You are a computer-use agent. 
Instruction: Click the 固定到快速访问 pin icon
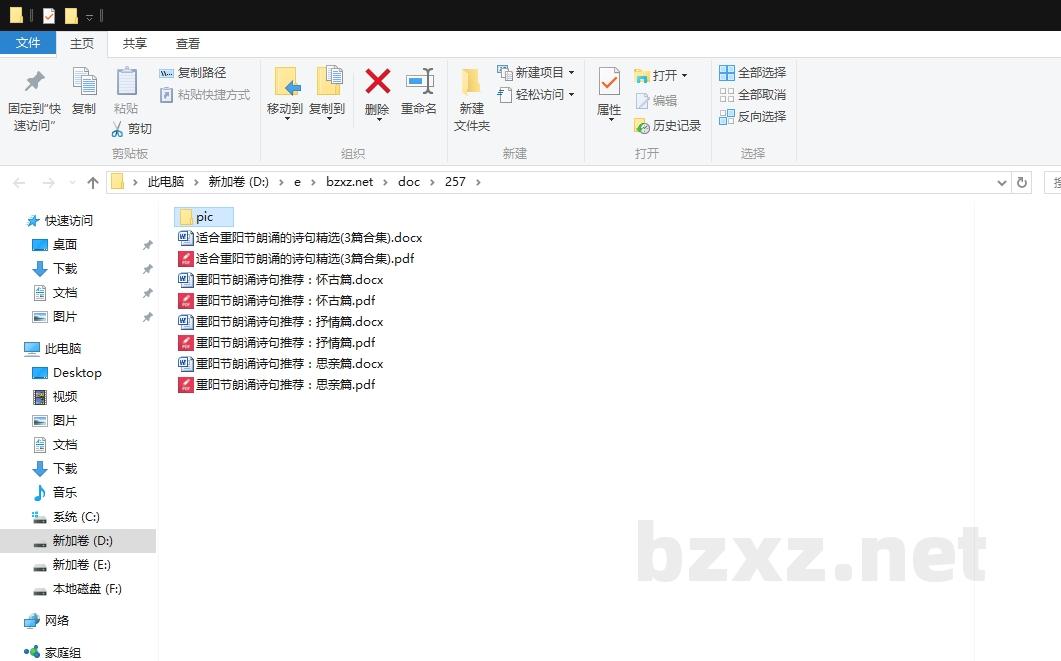pos(35,82)
